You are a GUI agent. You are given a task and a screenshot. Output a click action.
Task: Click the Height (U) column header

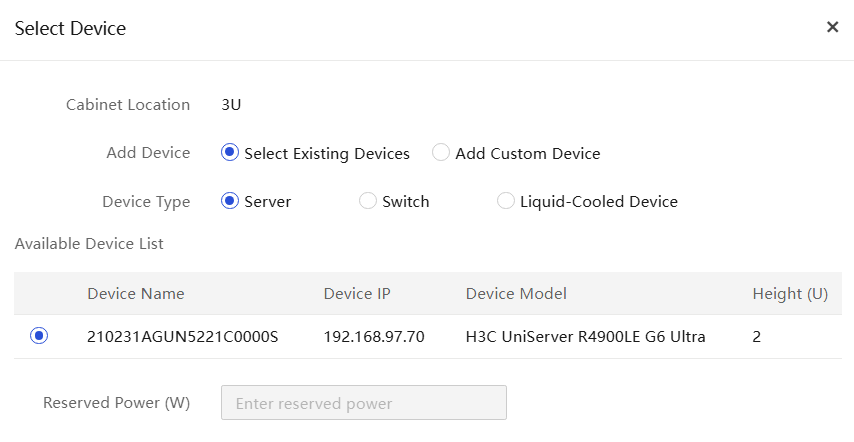790,294
